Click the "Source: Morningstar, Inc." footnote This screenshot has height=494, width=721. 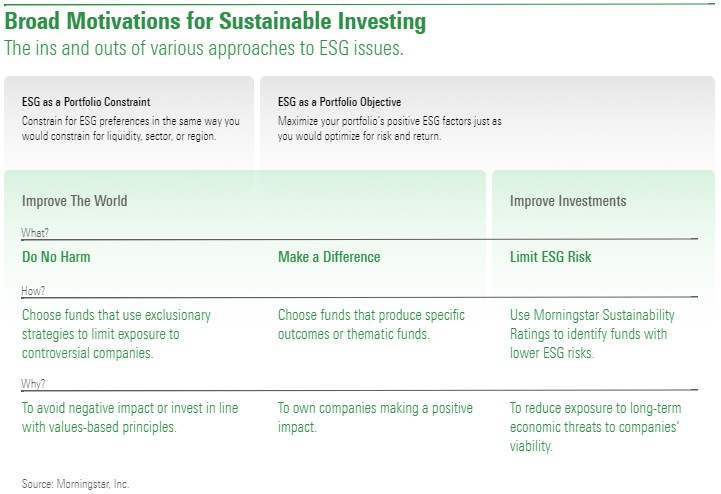coord(76,484)
